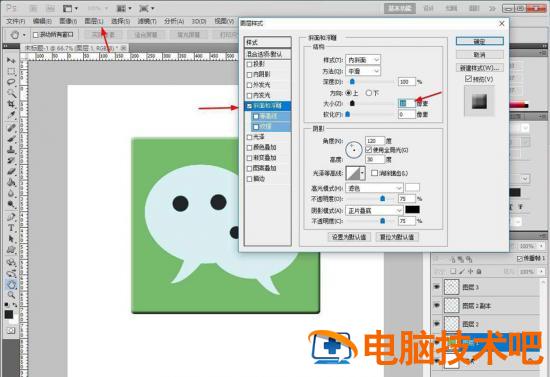
Task: Select the Horizontal Type tool
Action: 11,228
